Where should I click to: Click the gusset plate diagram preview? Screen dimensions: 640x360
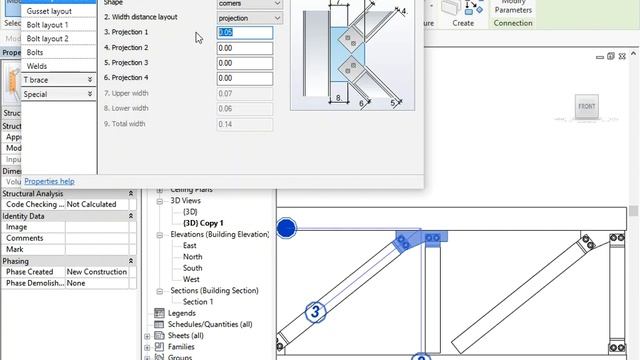pos(352,55)
